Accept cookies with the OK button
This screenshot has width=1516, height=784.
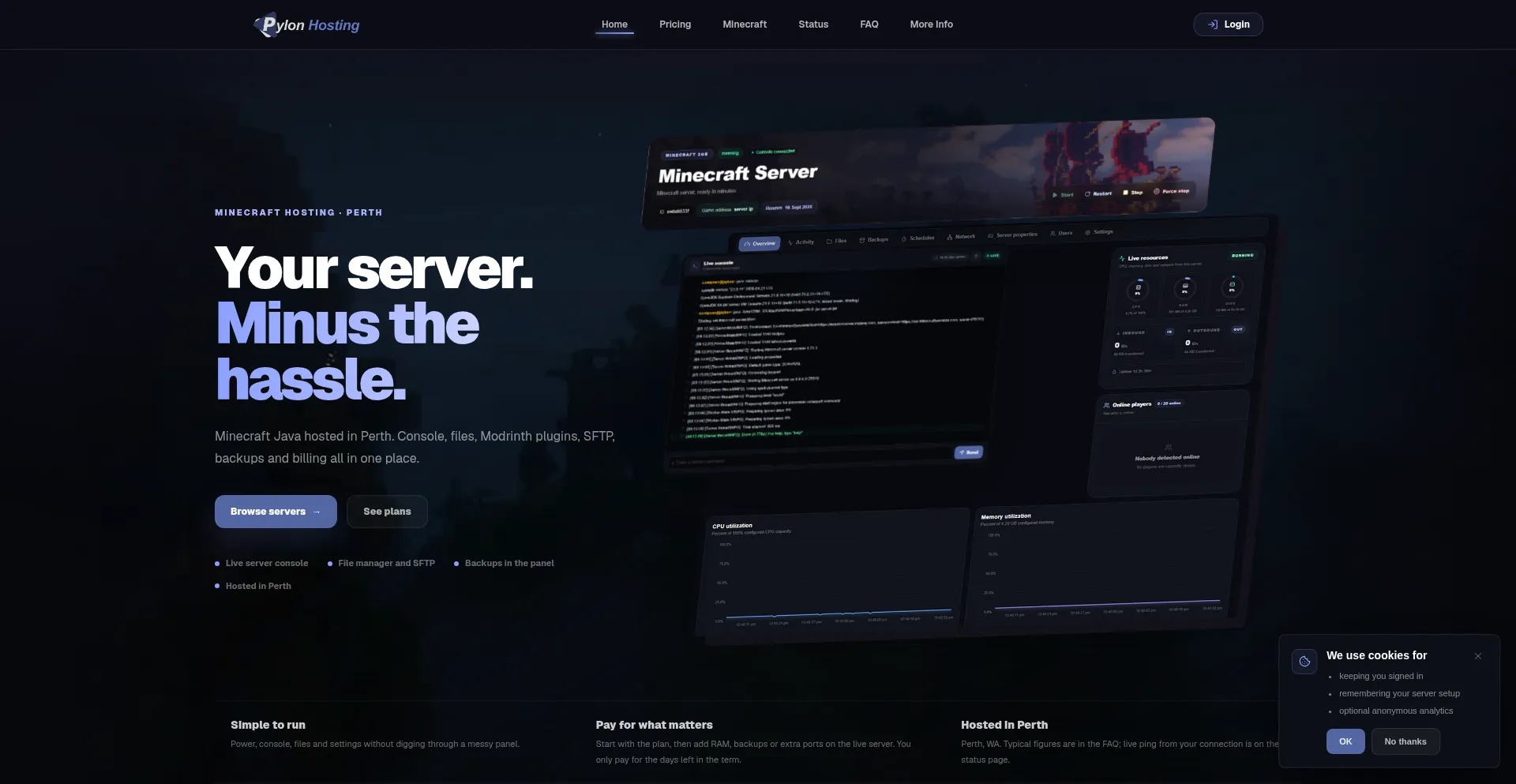pos(1345,741)
